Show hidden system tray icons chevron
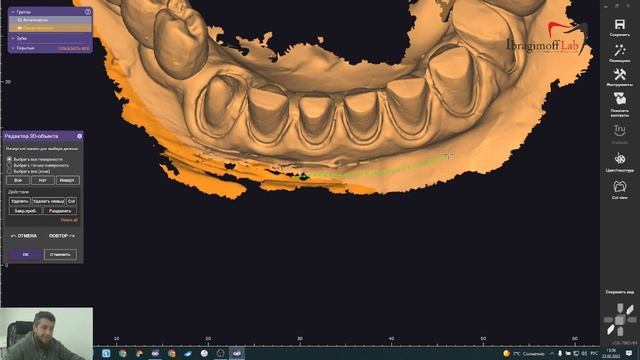This screenshot has height=360, width=640. point(552,353)
